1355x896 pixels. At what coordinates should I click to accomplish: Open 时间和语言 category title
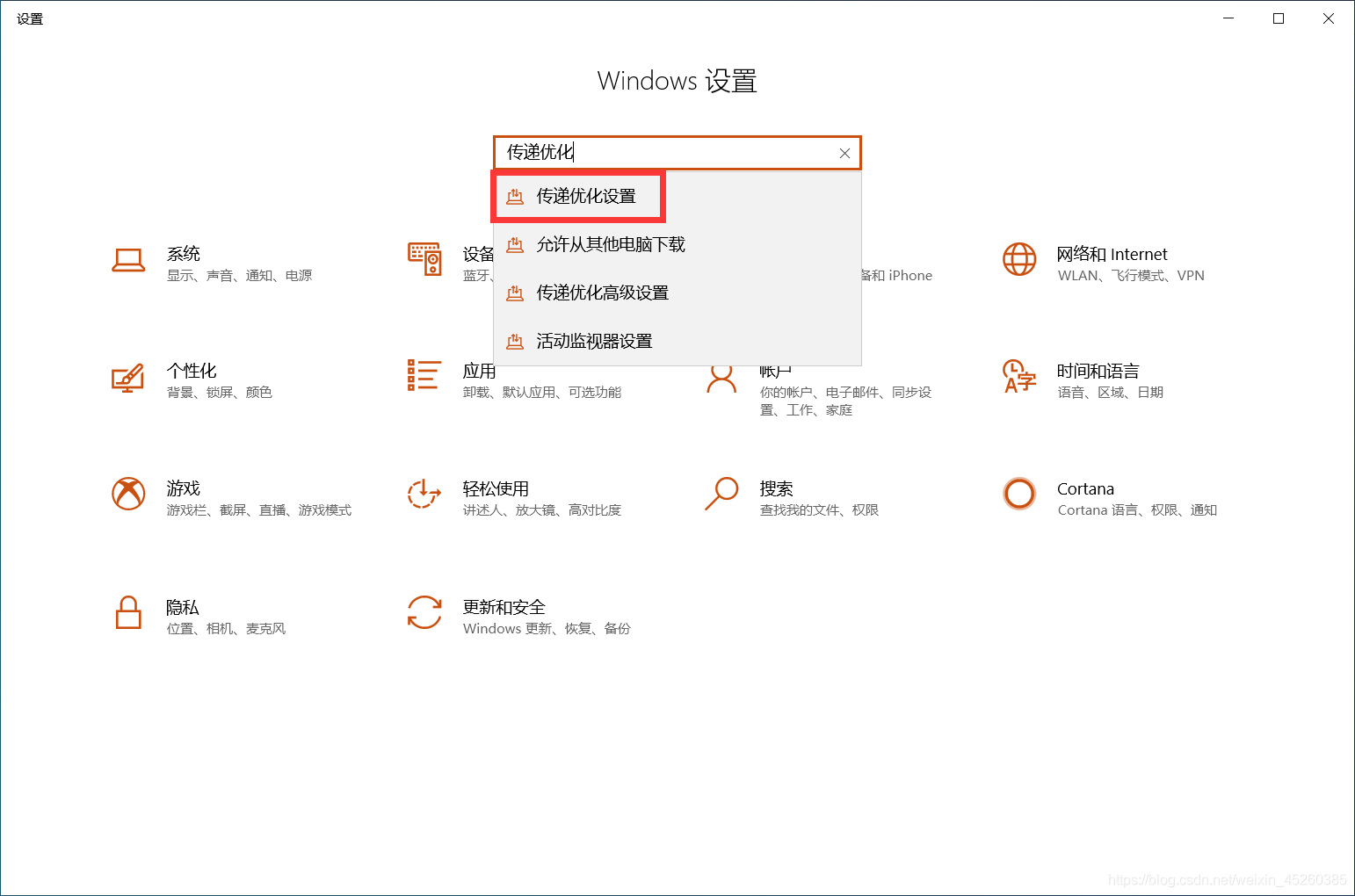(x=1098, y=371)
